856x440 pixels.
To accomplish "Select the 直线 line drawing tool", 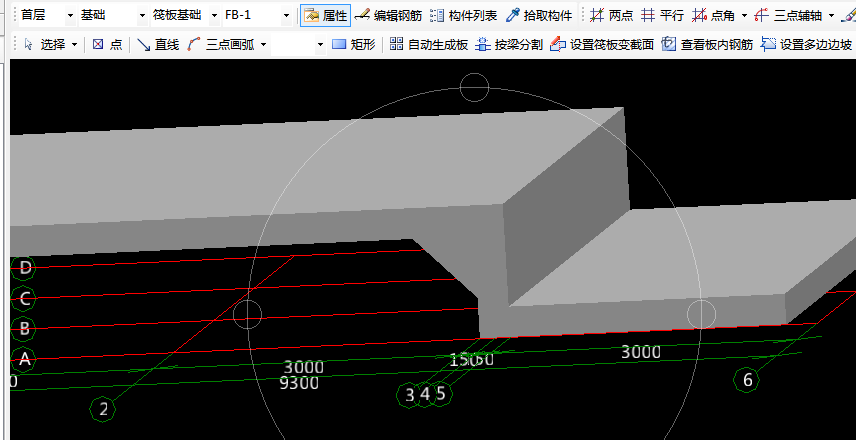I will tap(157, 45).
